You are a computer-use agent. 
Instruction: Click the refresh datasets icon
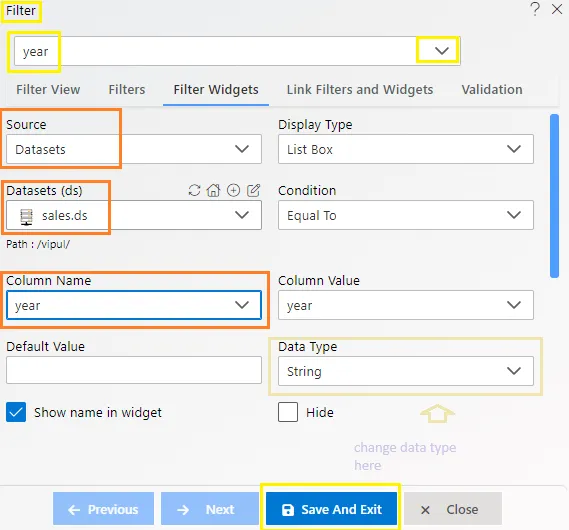pyautogui.click(x=195, y=190)
